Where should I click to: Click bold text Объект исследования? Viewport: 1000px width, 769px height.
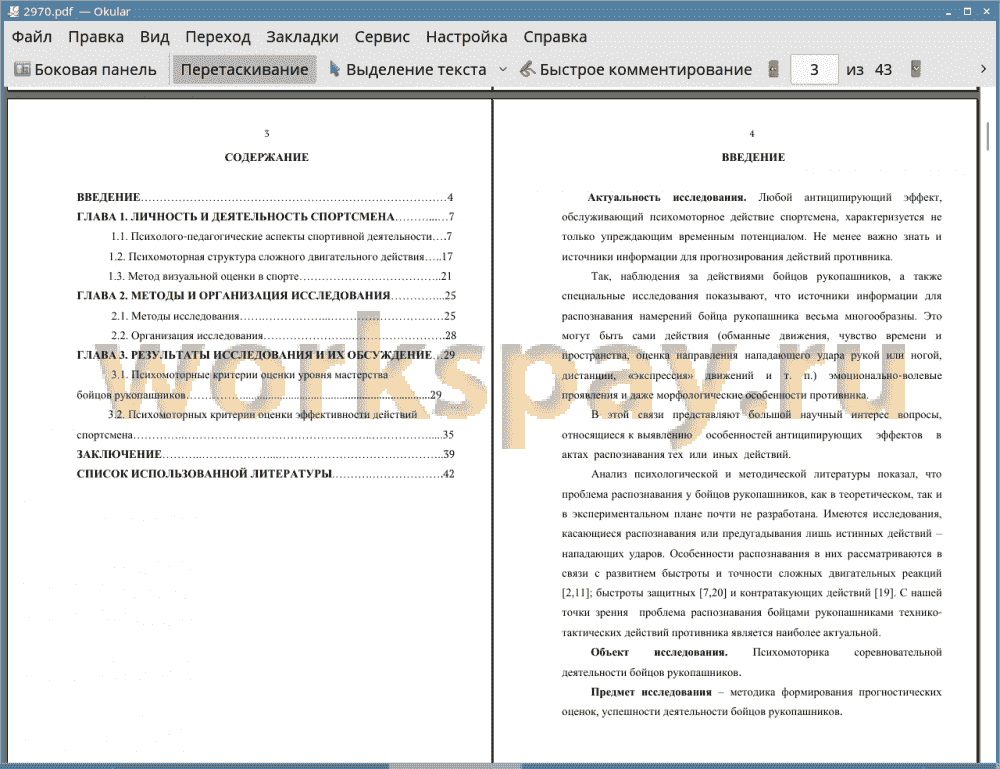659,652
